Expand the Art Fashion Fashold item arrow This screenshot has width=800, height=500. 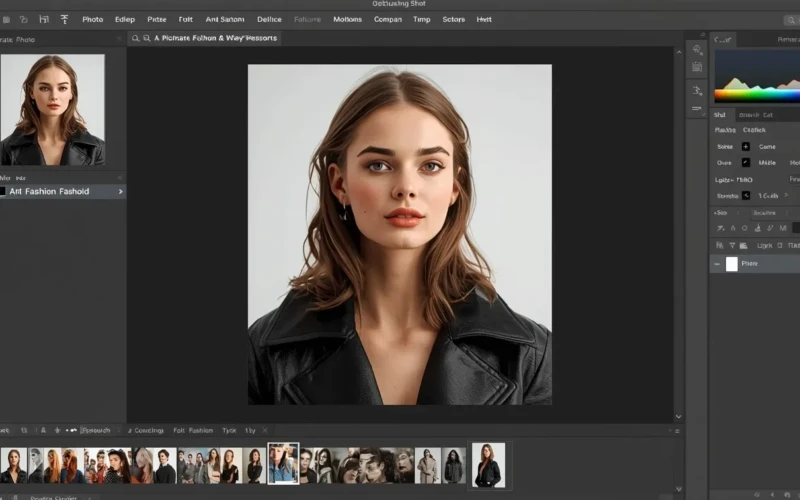pos(121,192)
